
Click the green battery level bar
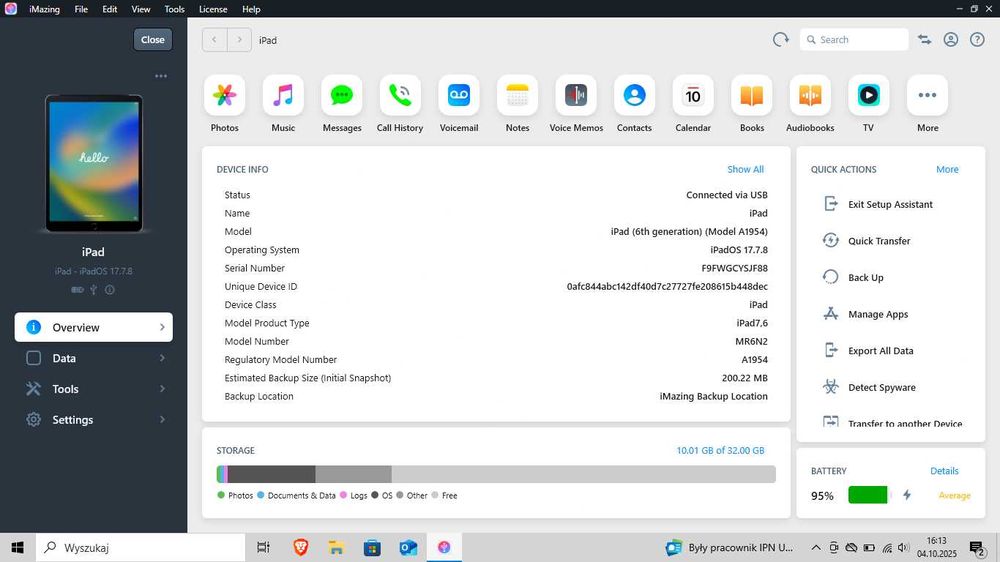click(x=867, y=495)
